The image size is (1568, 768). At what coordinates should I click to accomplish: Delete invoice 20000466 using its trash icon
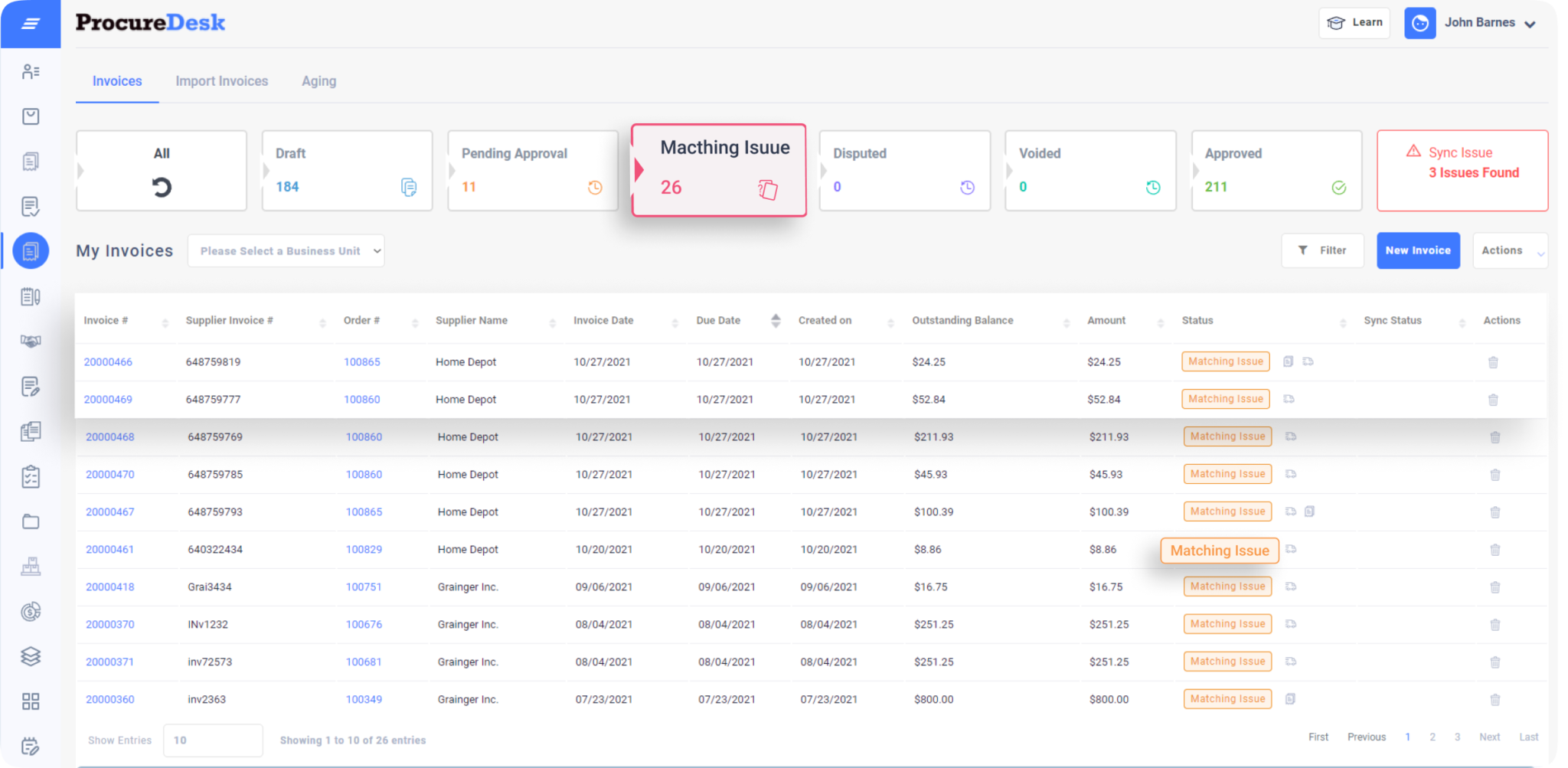[1493, 361]
